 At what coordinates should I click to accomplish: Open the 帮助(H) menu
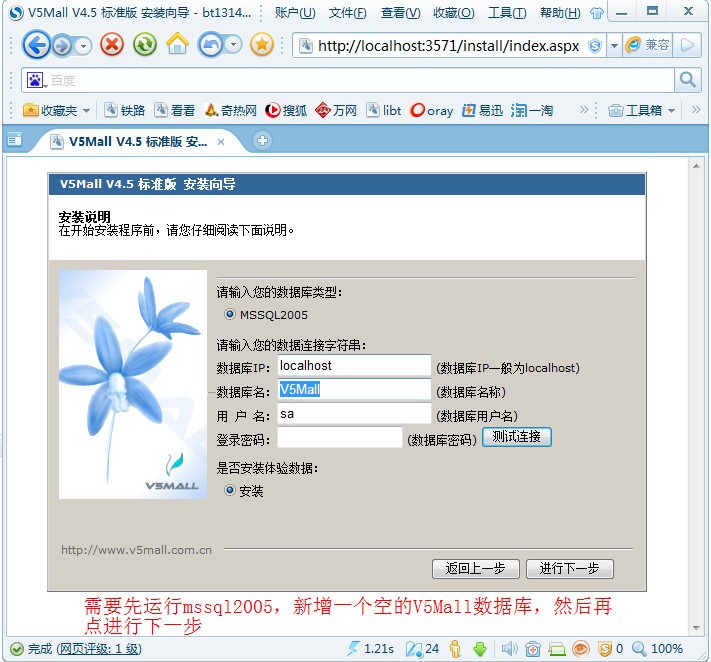point(560,13)
